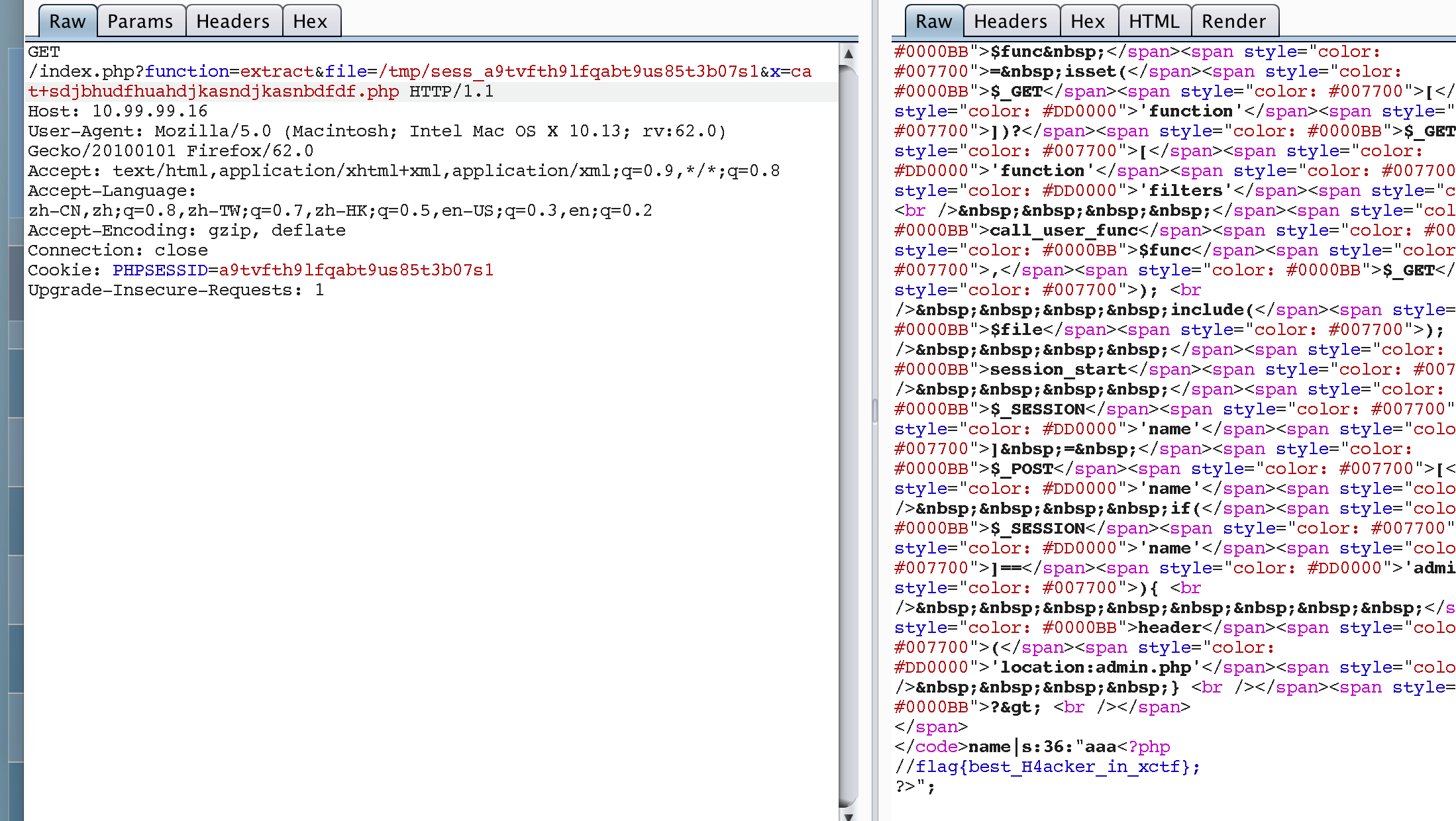Switch to the response Hex tab
The height and width of the screenshot is (821, 1456).
1087,21
